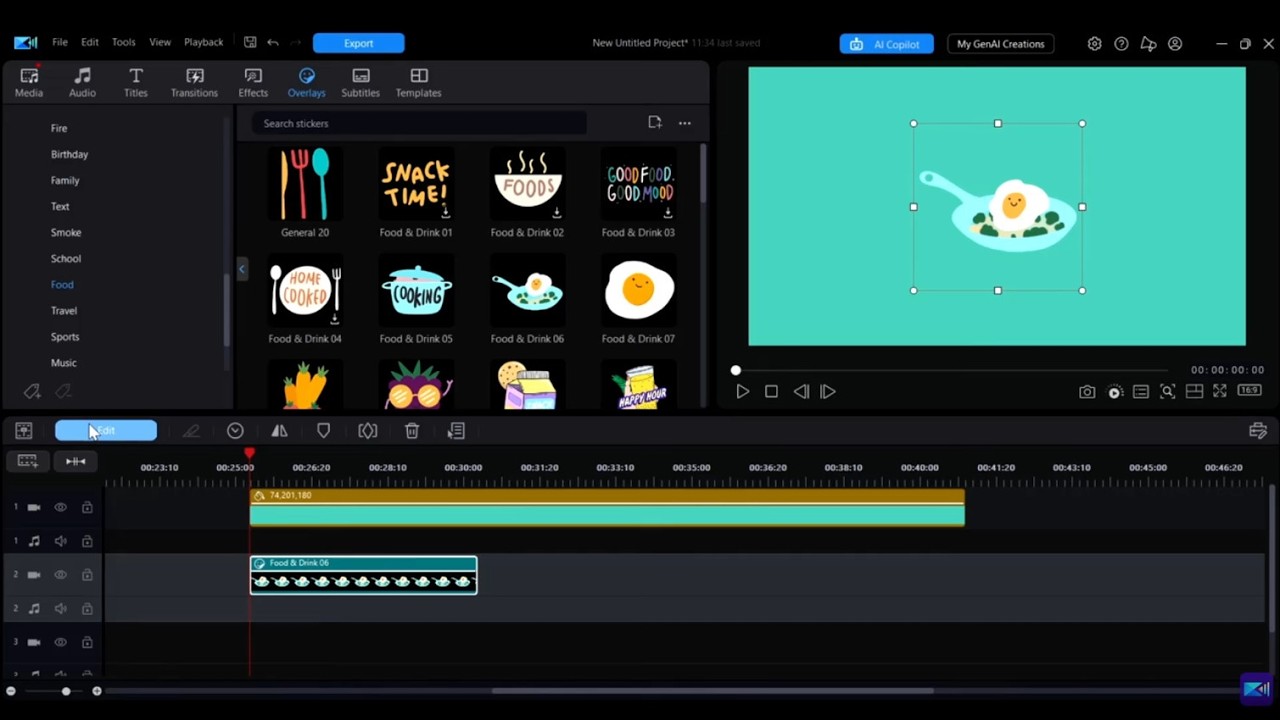Image resolution: width=1280 pixels, height=720 pixels.
Task: Open the Audio room tab
Action: click(x=82, y=83)
